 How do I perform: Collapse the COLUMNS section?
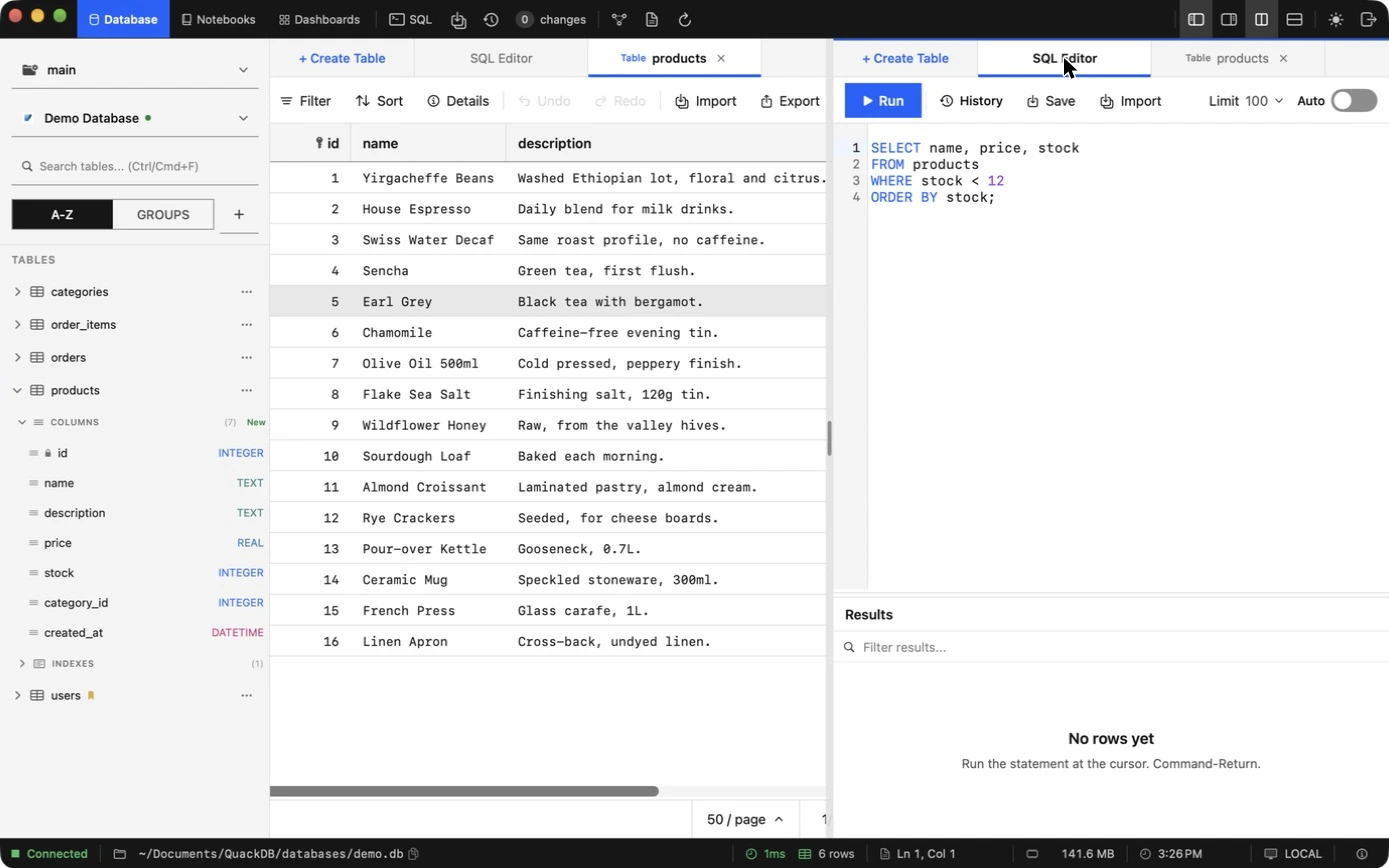[22, 422]
